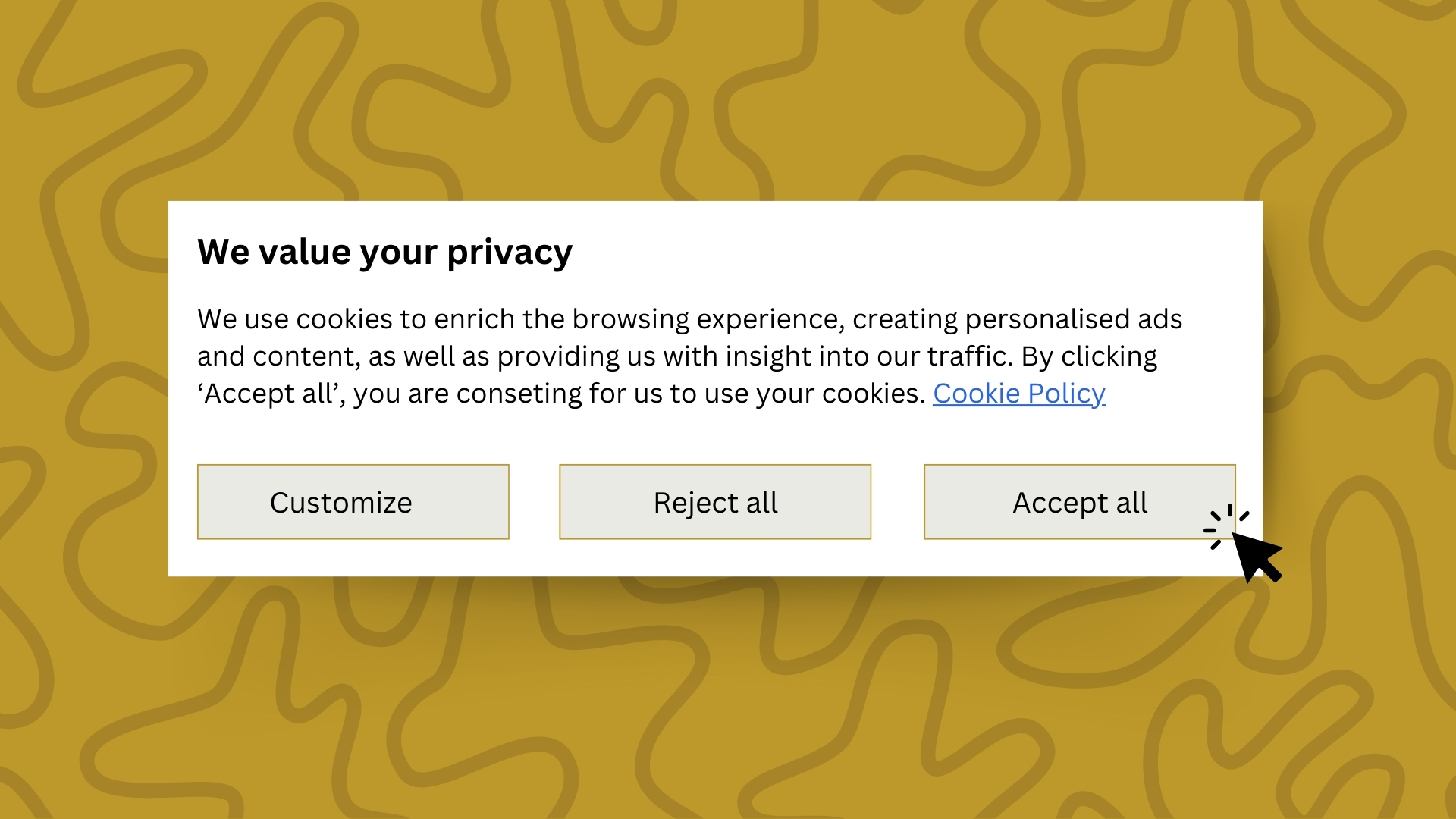This screenshot has height=819, width=1456.
Task: Click the black mouse cursor arrow icon
Action: tap(1256, 556)
